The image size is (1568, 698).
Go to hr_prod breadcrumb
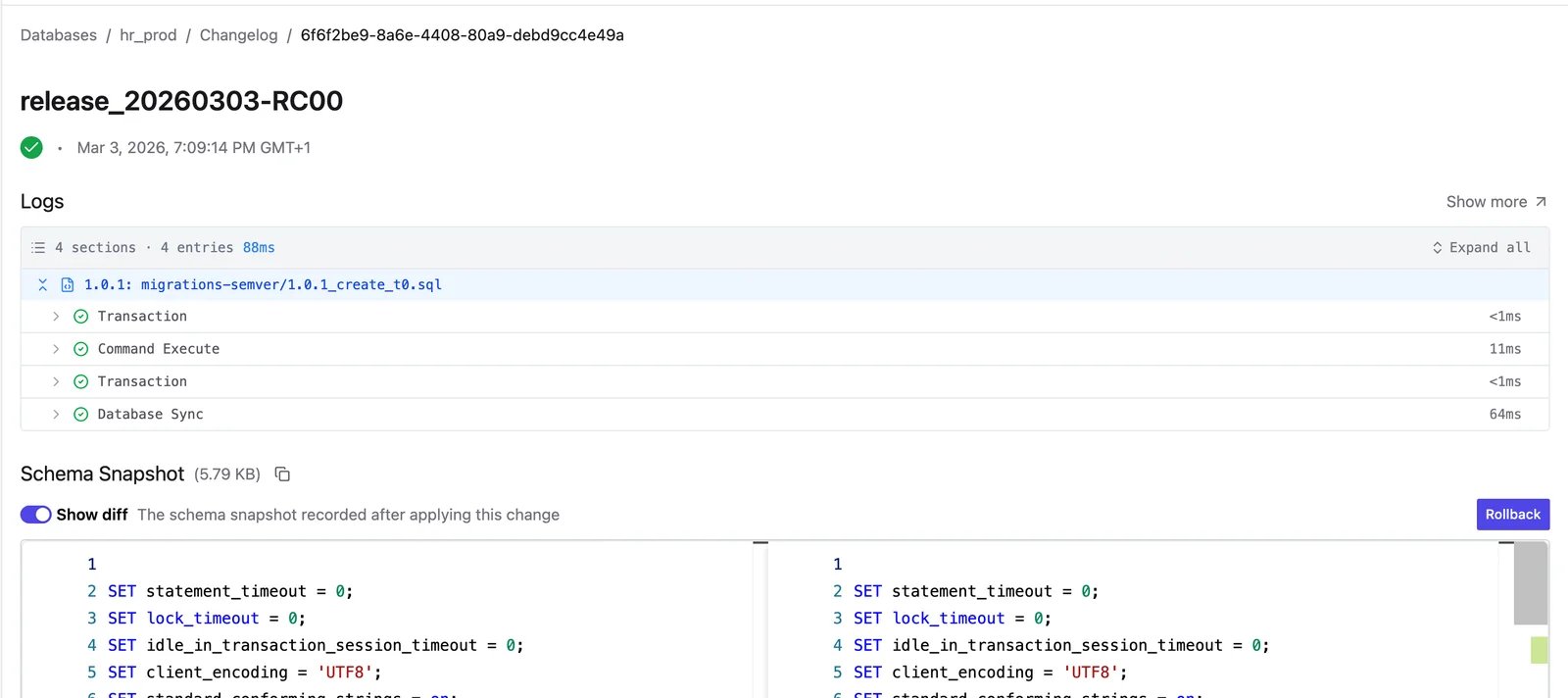tap(148, 35)
